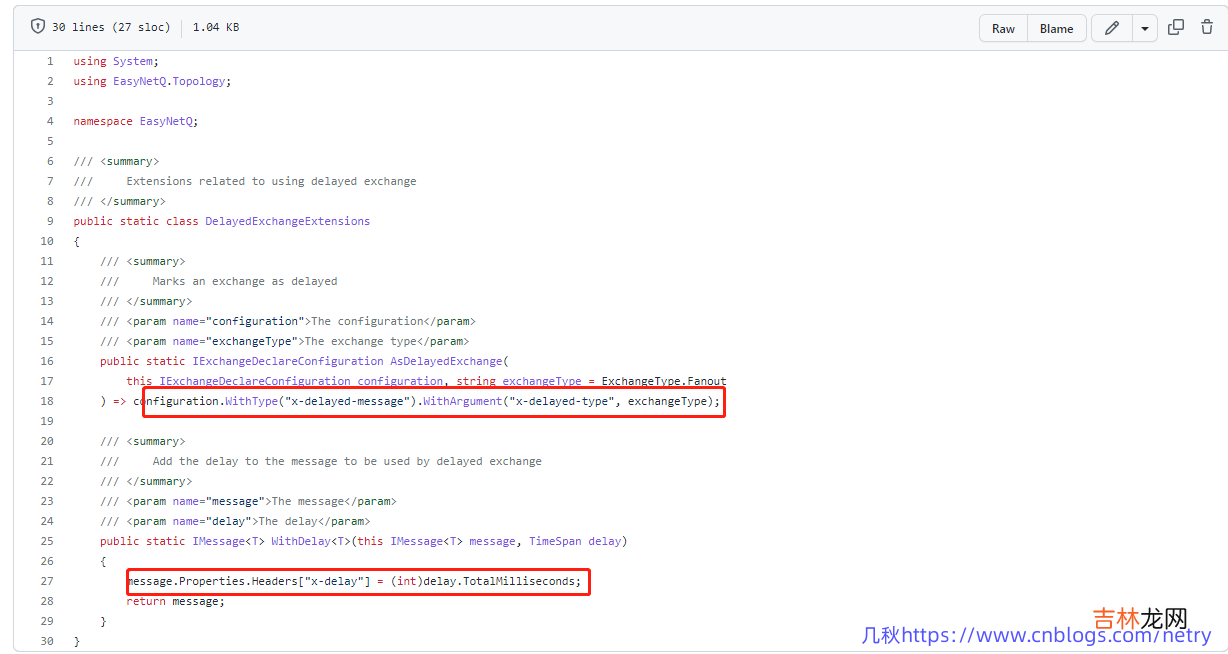Click the shield icon beside the line count

[x=38, y=27]
